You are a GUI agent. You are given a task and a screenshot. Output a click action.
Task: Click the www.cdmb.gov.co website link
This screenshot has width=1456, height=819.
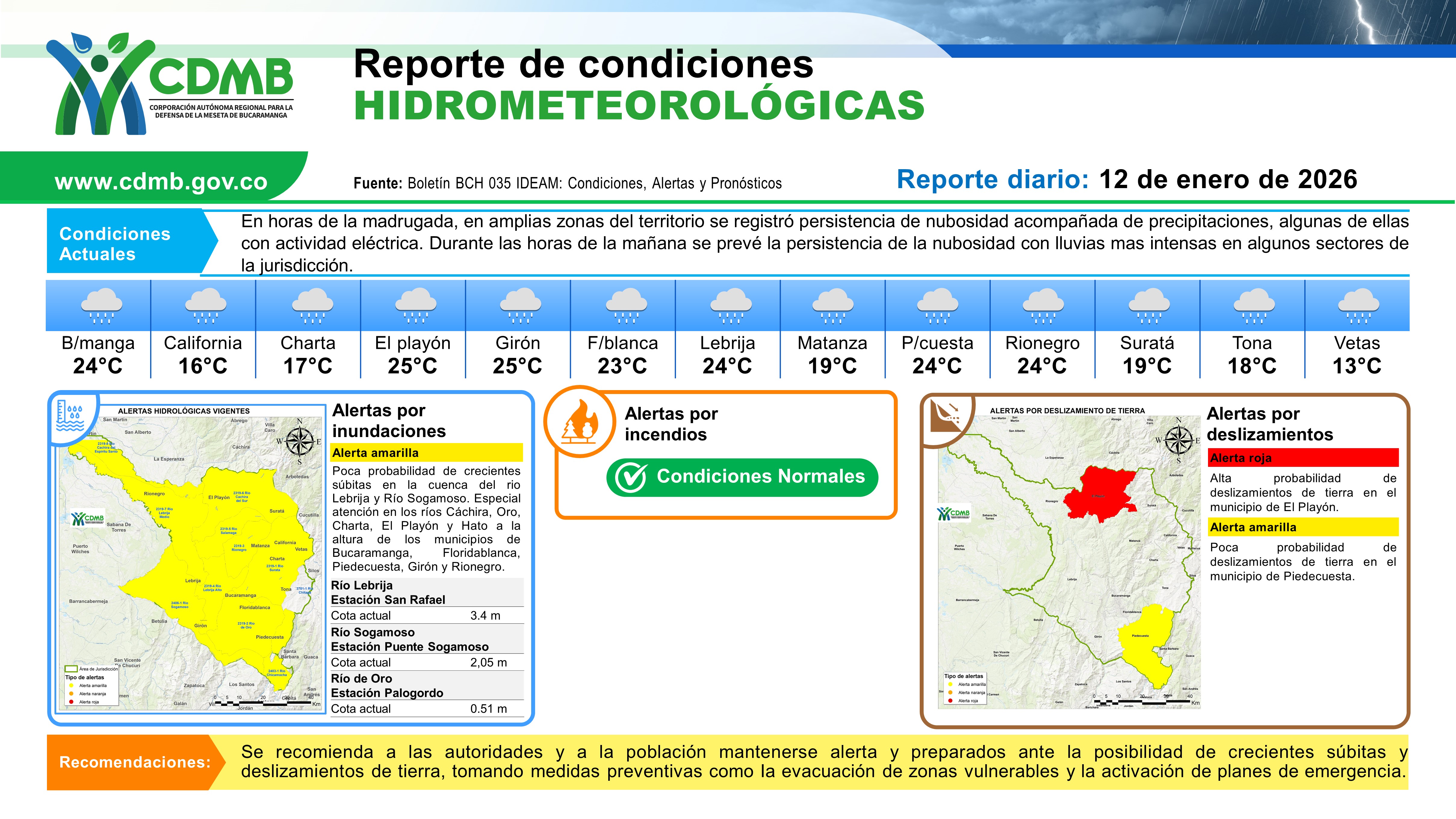[161, 181]
